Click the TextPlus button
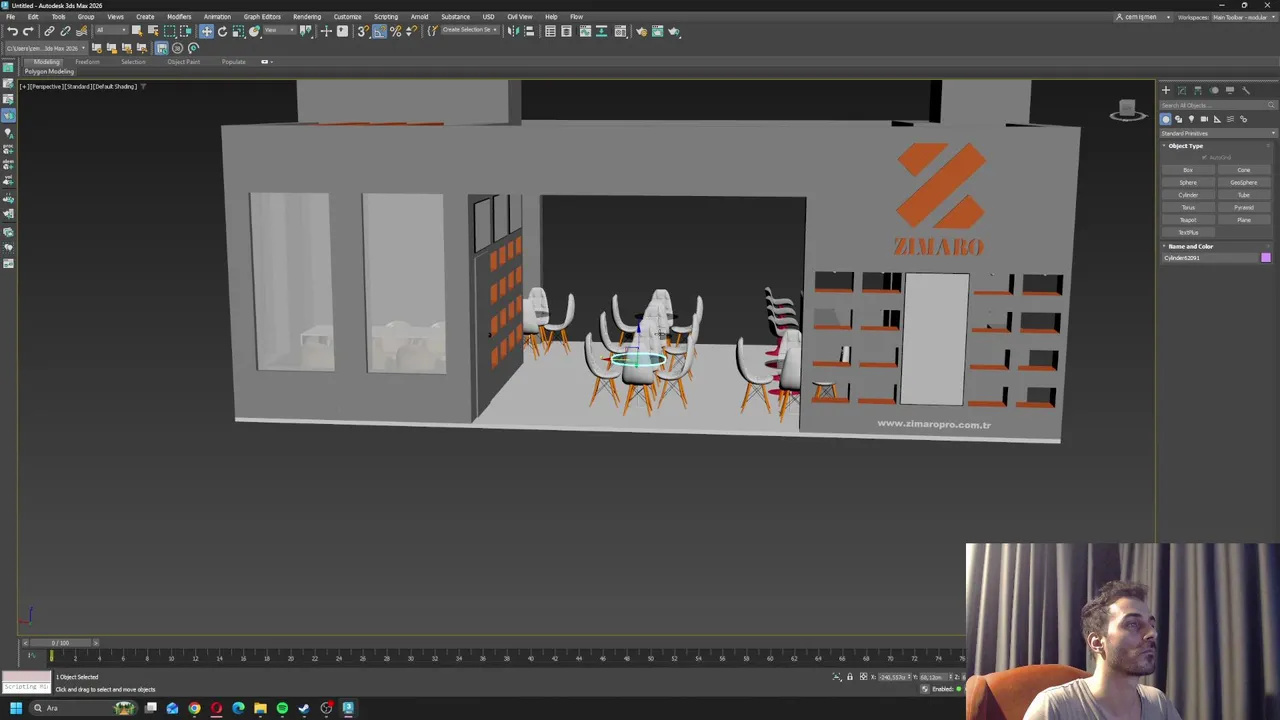 pyautogui.click(x=1188, y=232)
